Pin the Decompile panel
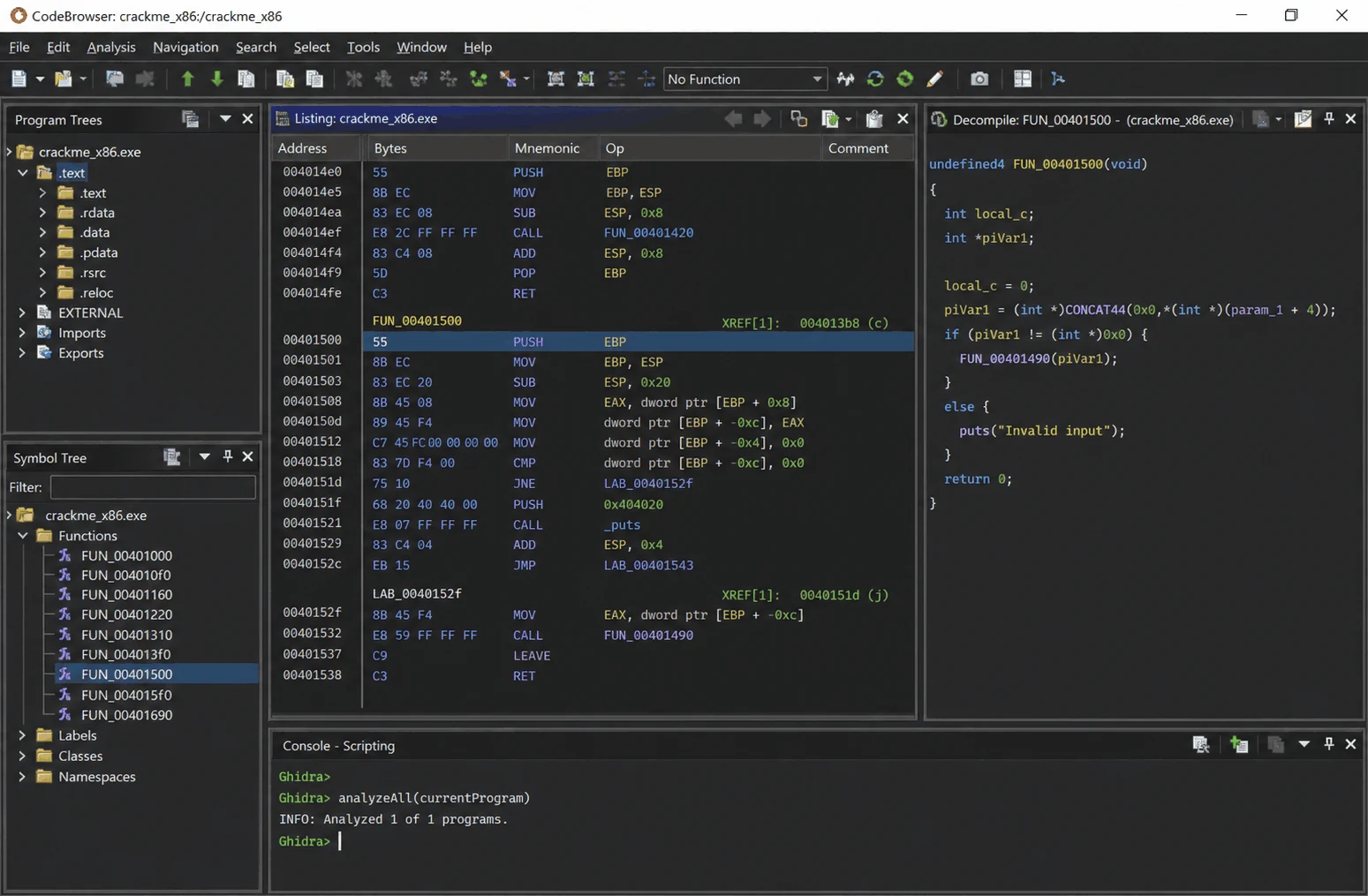This screenshot has width=1368, height=896. [x=1329, y=118]
